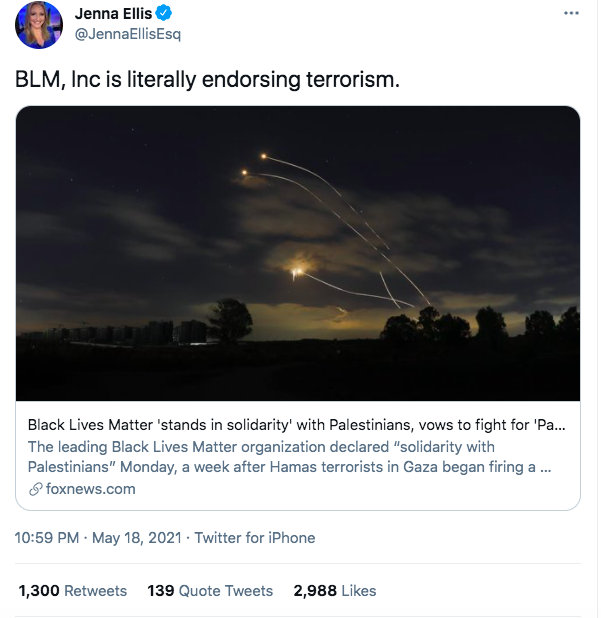Screen dimensions: 601x618
Task: Click Jenna Ellis's profile avatar photo
Action: [x=40, y=26]
